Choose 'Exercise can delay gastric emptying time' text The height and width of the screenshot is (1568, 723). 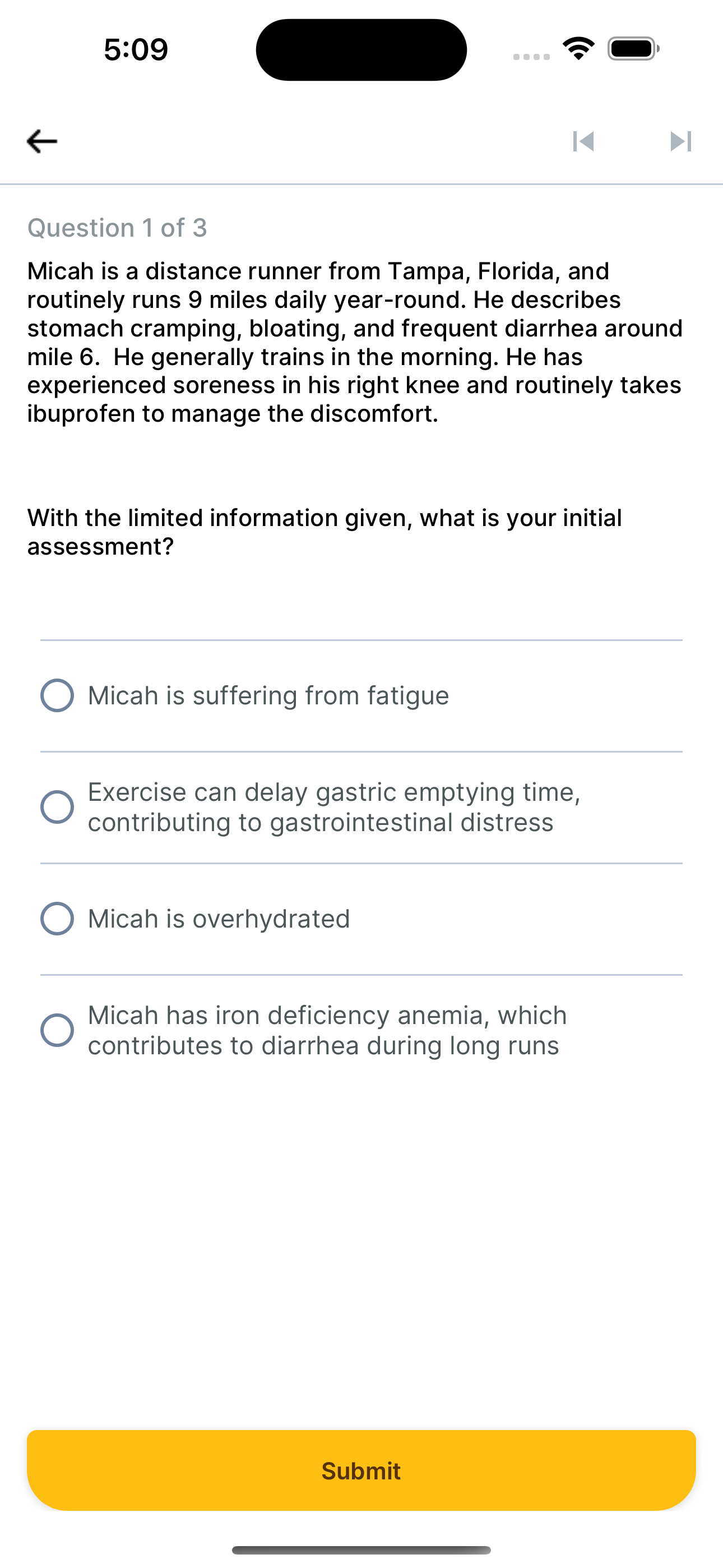click(x=334, y=792)
